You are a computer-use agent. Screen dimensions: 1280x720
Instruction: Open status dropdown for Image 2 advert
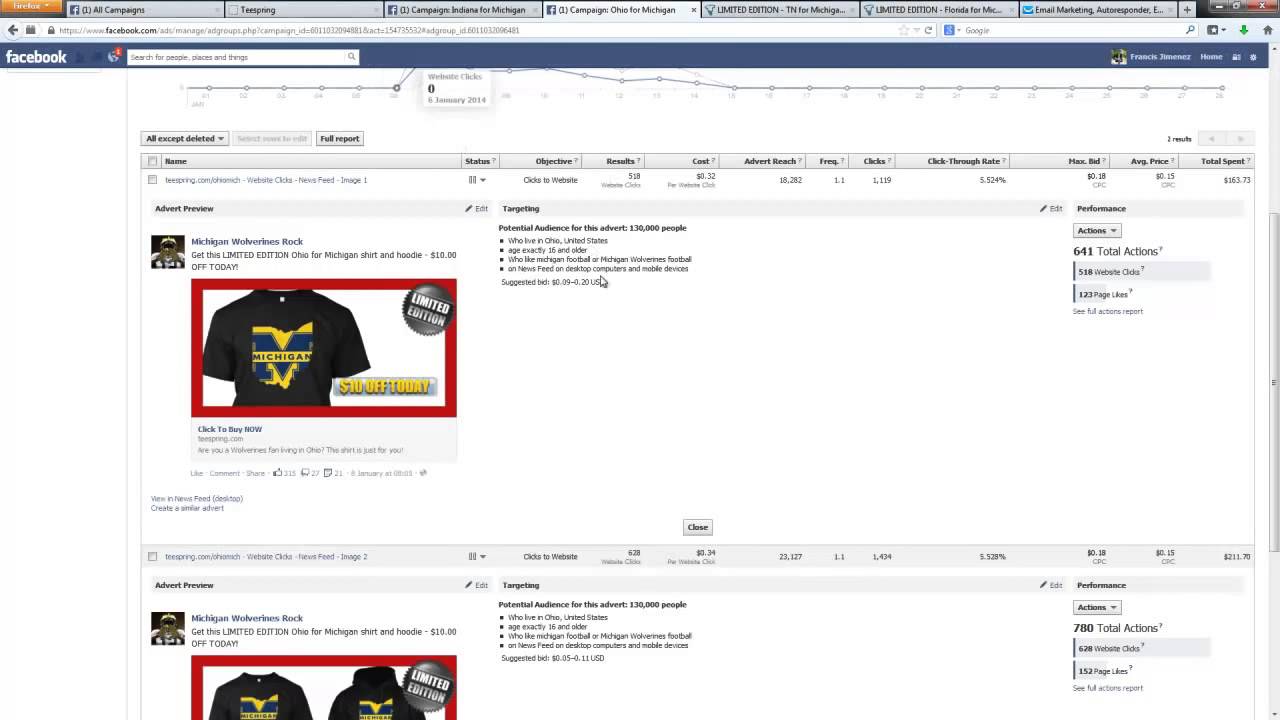477,556
